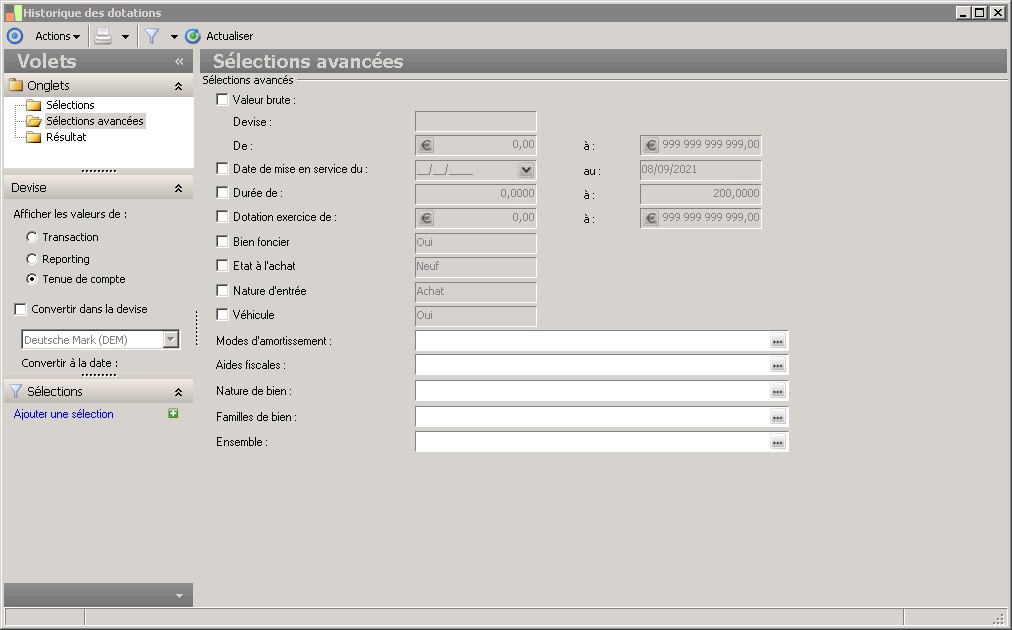Select the Tenue de compte radio button
The image size is (1012, 630).
32,279
